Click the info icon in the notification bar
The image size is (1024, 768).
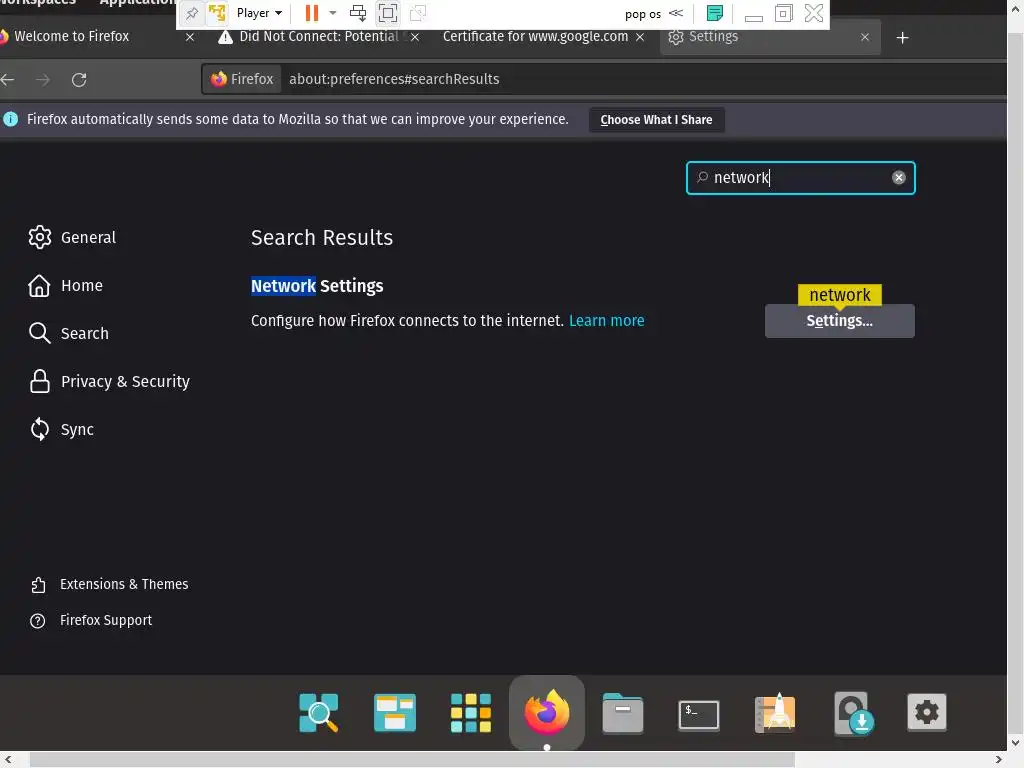(x=10, y=119)
